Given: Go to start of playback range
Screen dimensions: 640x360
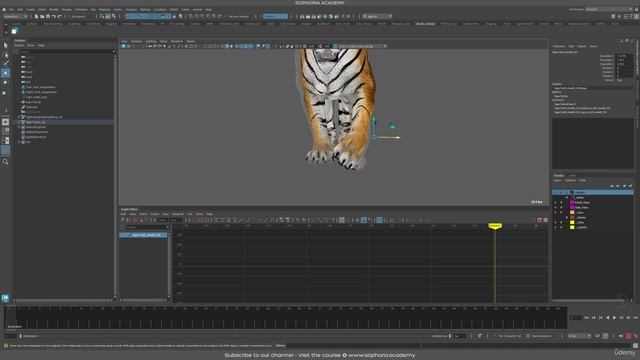Looking at the screenshot, I should [587, 318].
